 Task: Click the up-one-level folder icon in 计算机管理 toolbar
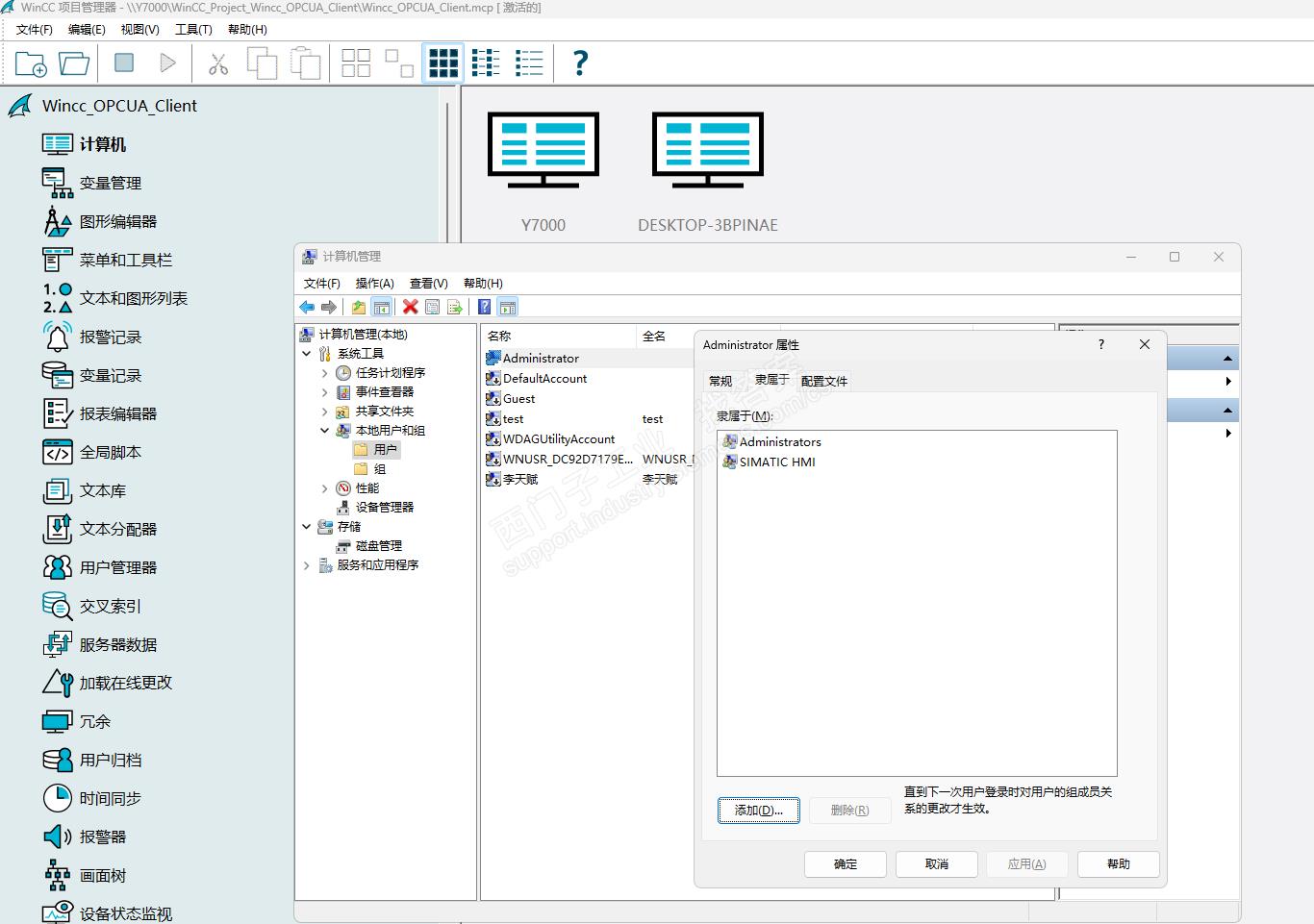pos(358,307)
